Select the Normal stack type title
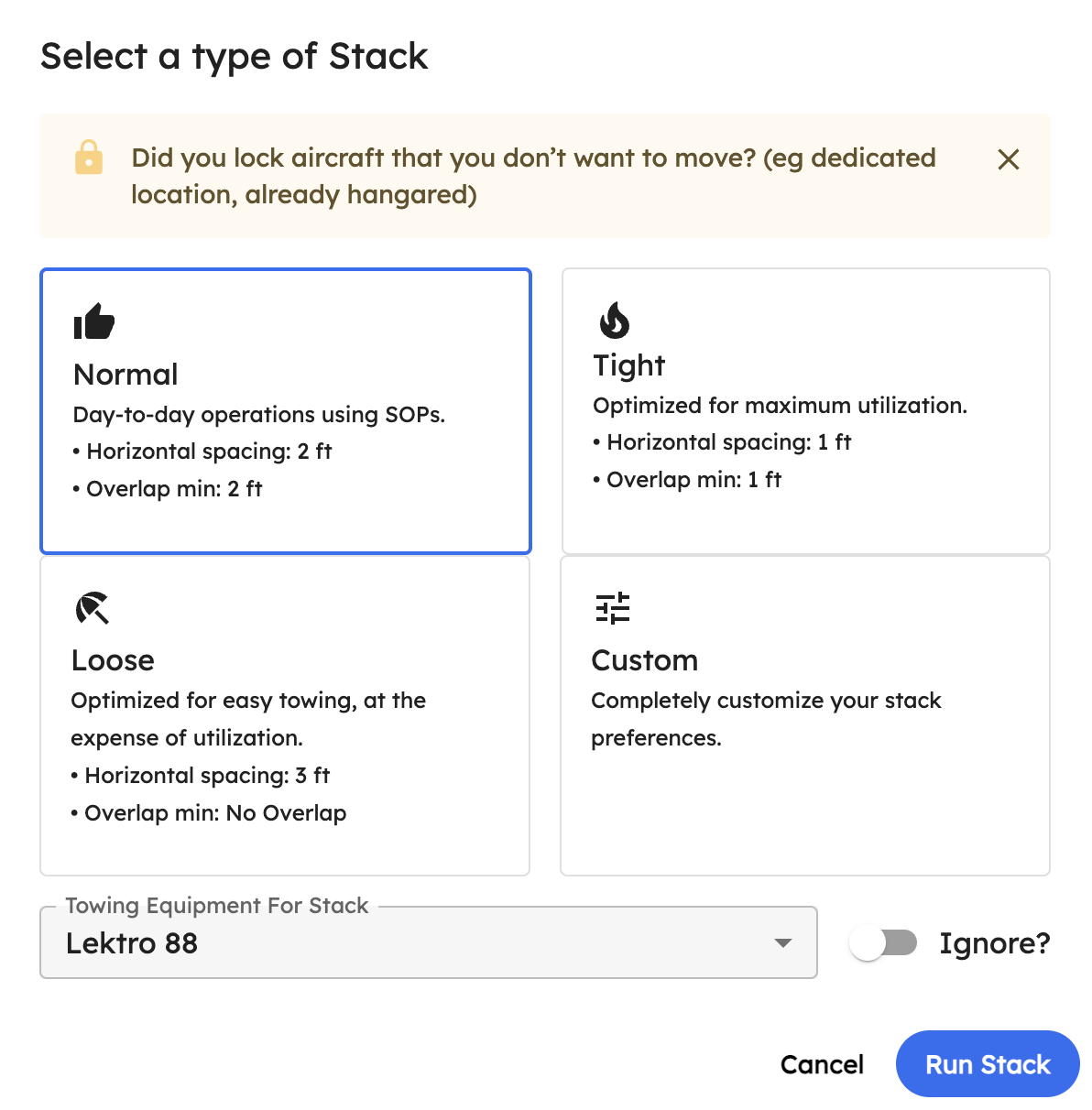 click(126, 375)
